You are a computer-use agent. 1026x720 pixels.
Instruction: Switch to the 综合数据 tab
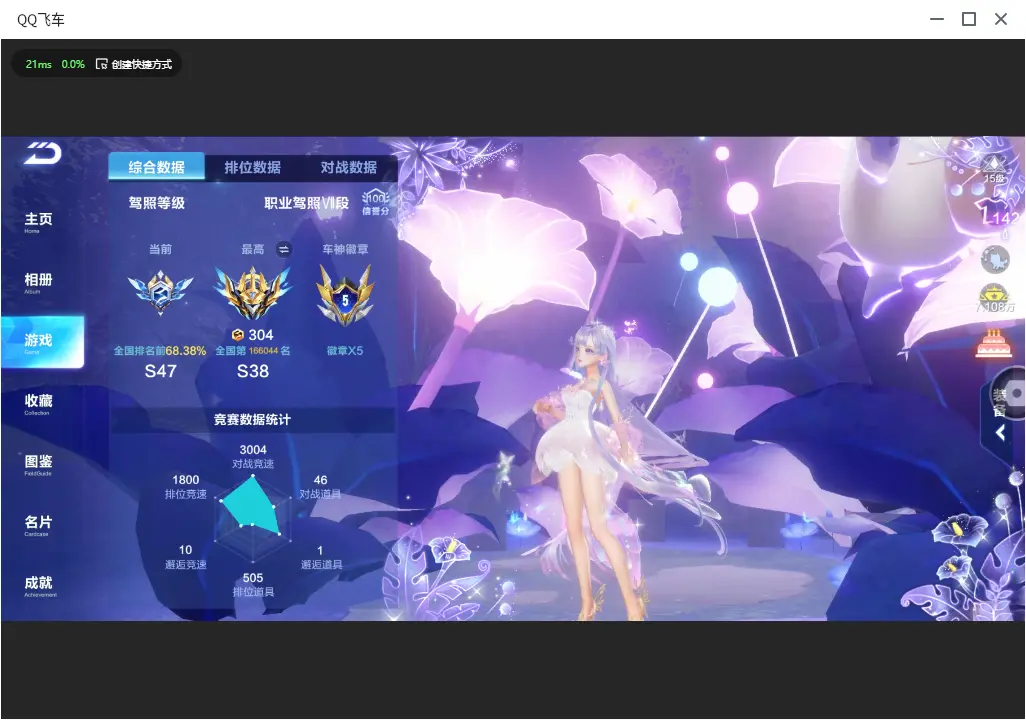click(x=156, y=167)
